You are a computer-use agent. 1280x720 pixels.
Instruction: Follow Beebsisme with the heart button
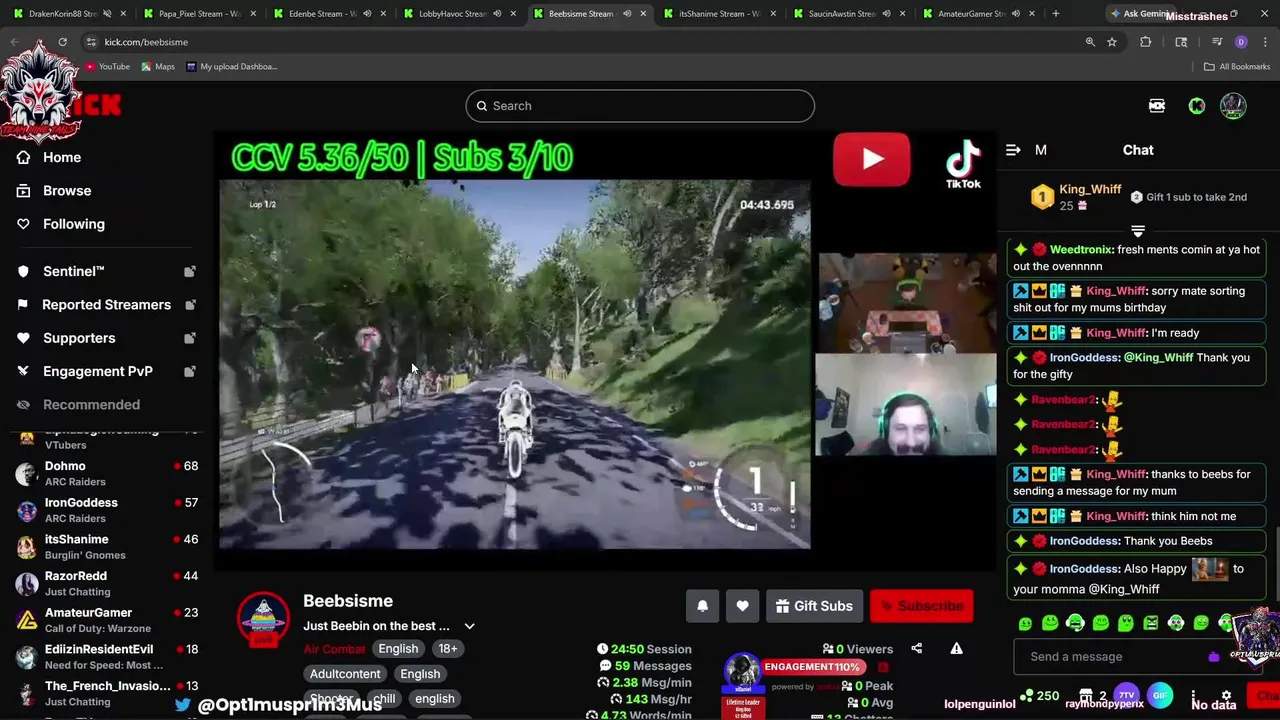[x=742, y=606]
